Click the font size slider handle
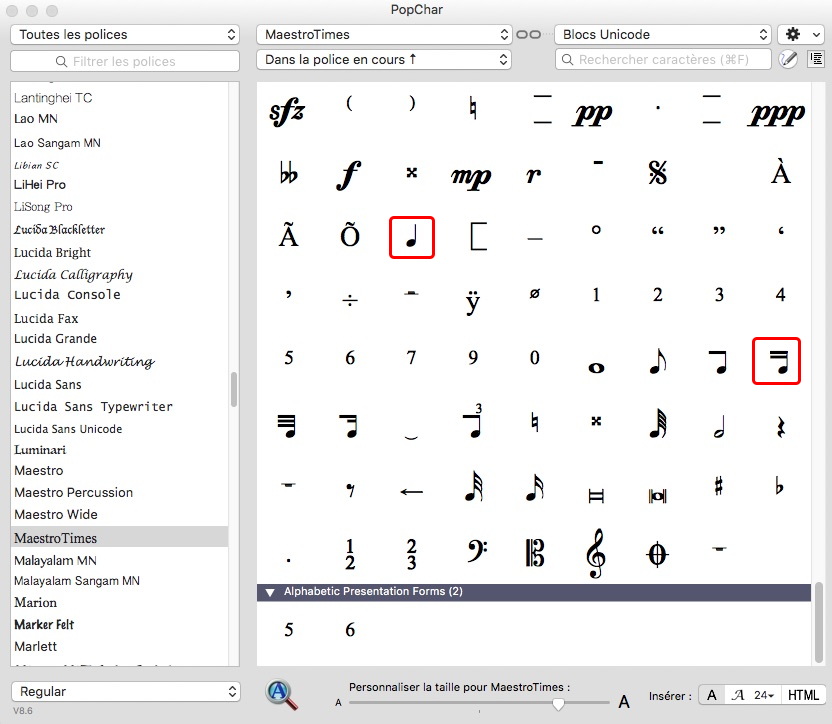 (x=558, y=703)
